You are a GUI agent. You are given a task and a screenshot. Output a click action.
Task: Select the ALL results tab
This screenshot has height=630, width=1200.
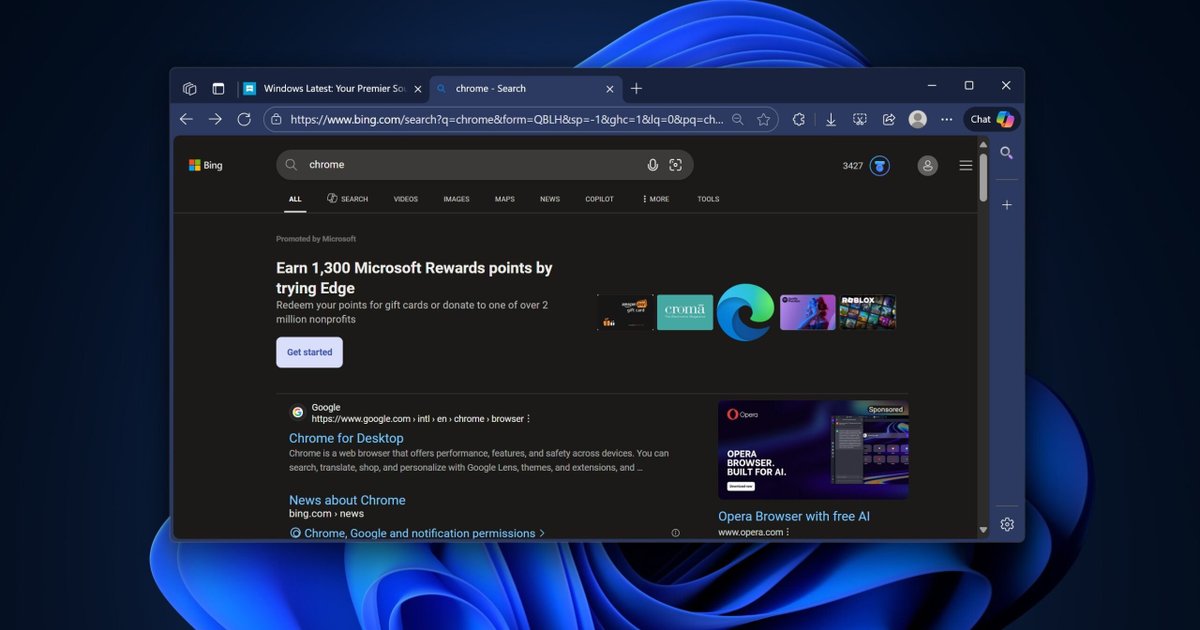point(295,199)
